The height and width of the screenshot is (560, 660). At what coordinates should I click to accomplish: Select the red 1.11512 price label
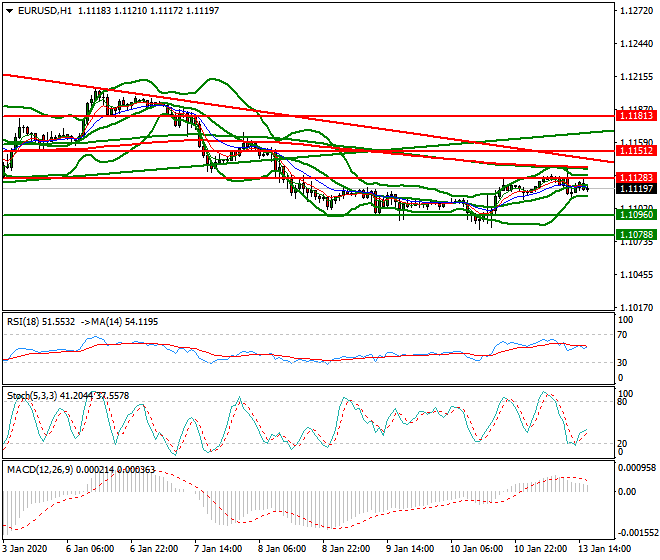click(636, 150)
